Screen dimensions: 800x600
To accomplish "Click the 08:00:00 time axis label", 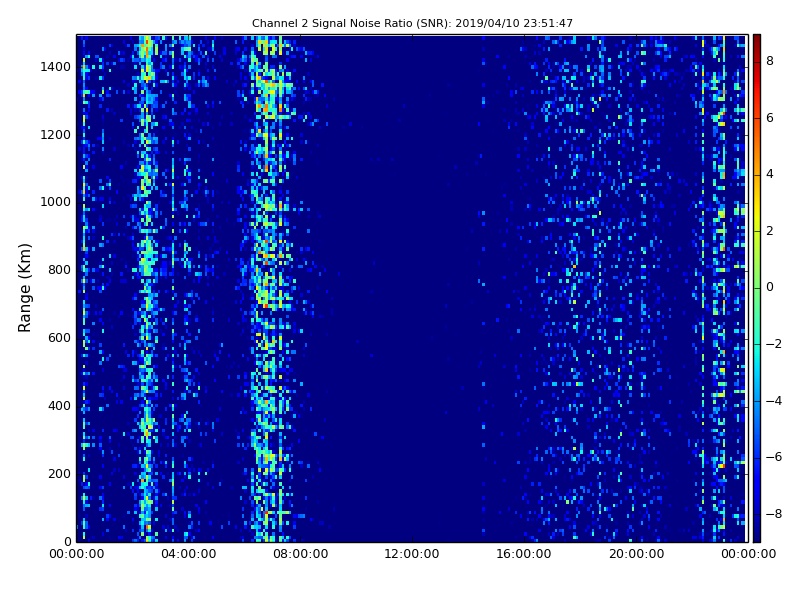I will (x=300, y=554).
